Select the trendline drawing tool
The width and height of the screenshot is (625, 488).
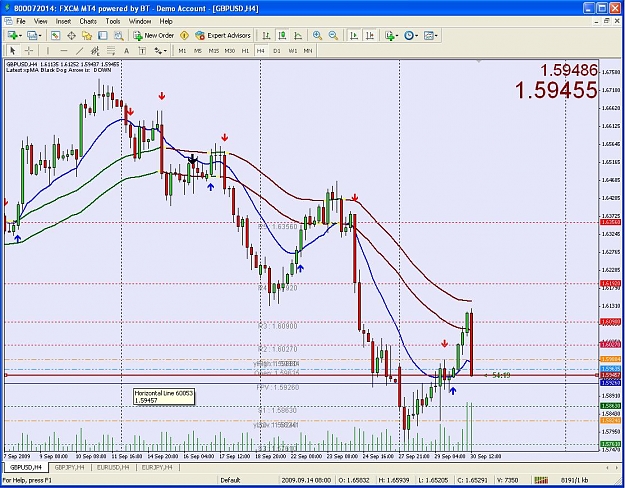[79, 51]
